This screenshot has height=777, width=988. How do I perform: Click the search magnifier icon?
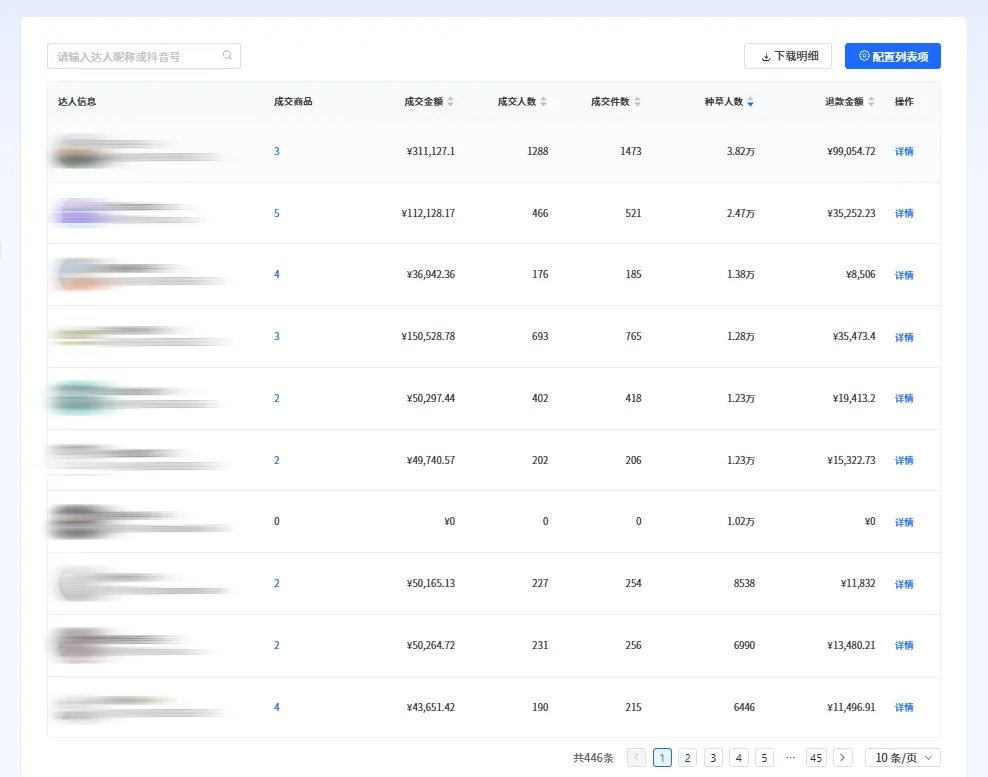(227, 55)
